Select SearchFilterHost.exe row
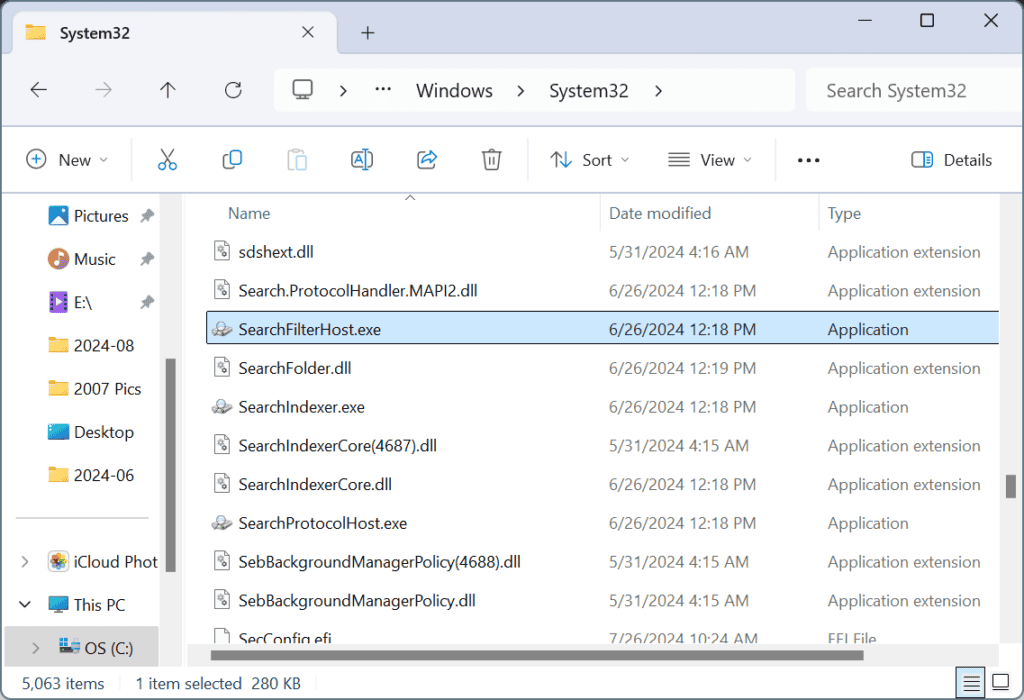Image resolution: width=1024 pixels, height=700 pixels. pos(602,328)
